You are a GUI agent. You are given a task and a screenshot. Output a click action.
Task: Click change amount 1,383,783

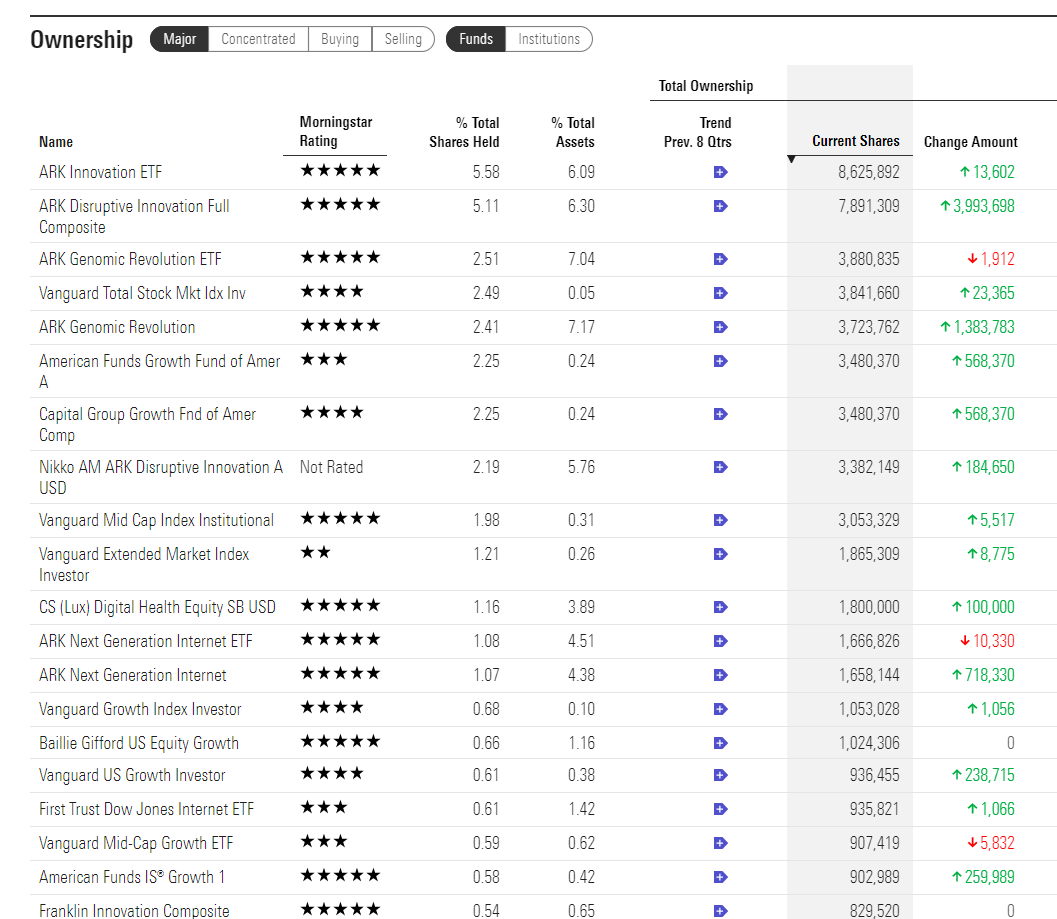click(977, 327)
